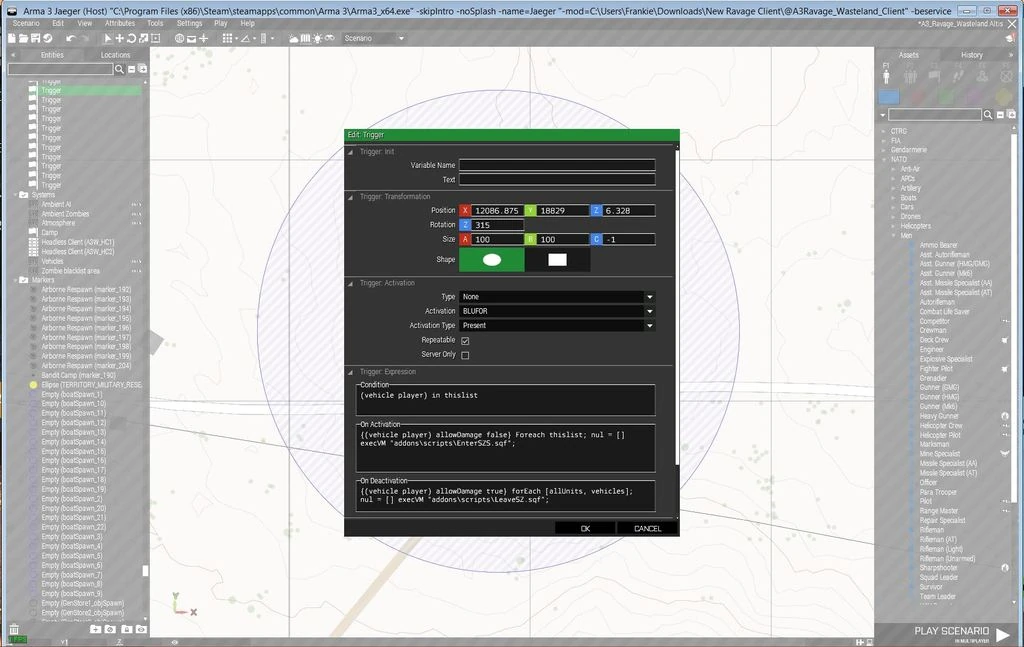Open the Attributes menu
Viewport: 1024px width, 647px height.
(x=120, y=23)
